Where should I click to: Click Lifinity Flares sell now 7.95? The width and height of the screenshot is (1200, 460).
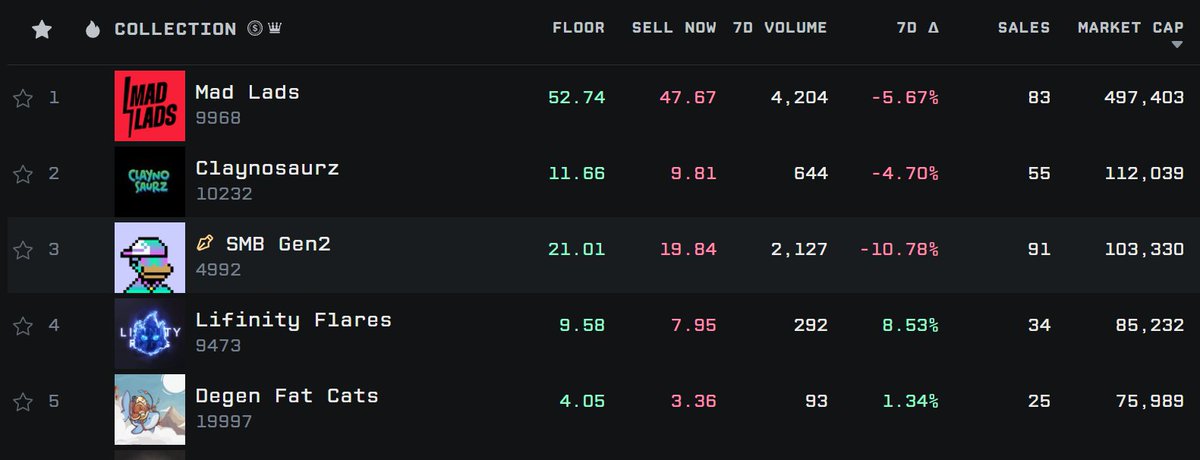click(x=693, y=325)
